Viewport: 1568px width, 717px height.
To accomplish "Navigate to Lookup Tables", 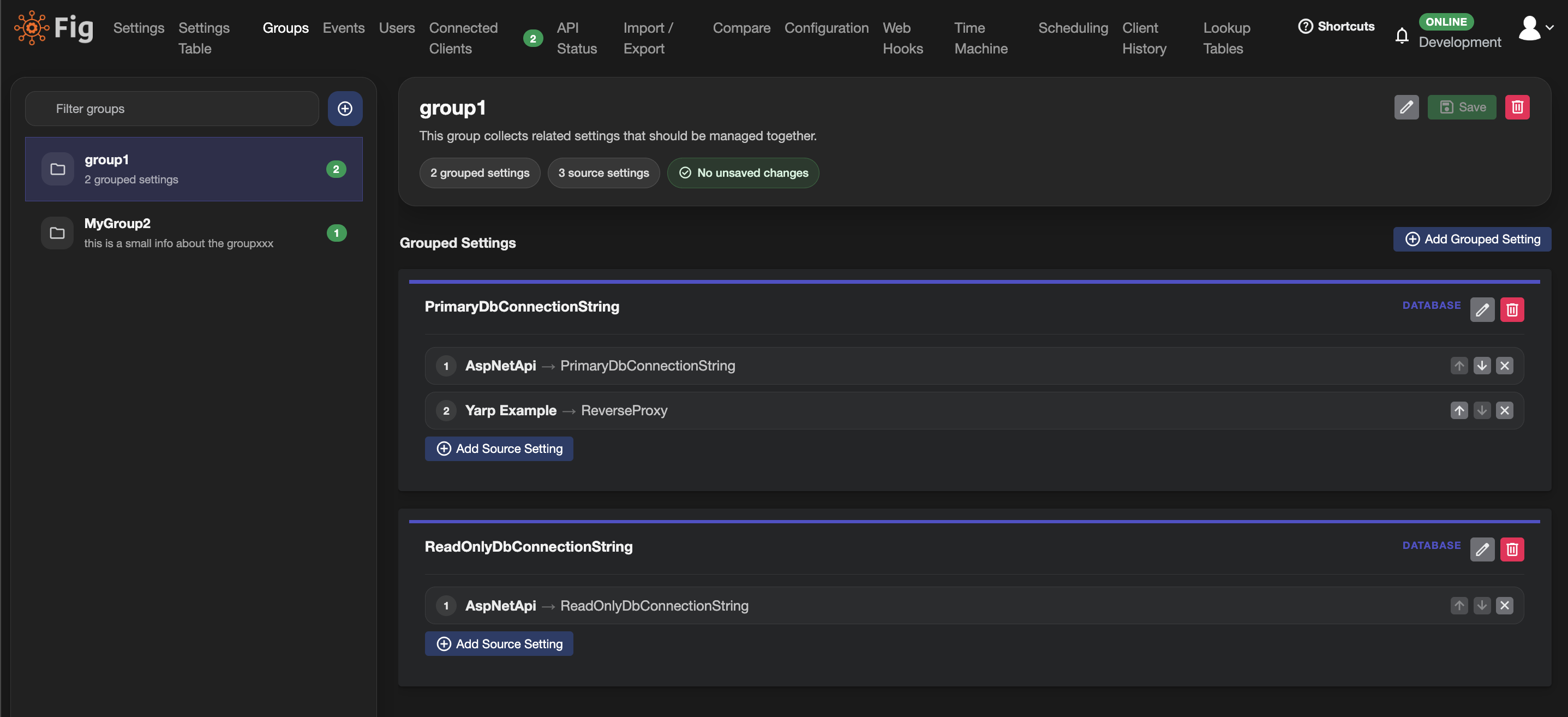I will pyautogui.click(x=1226, y=38).
